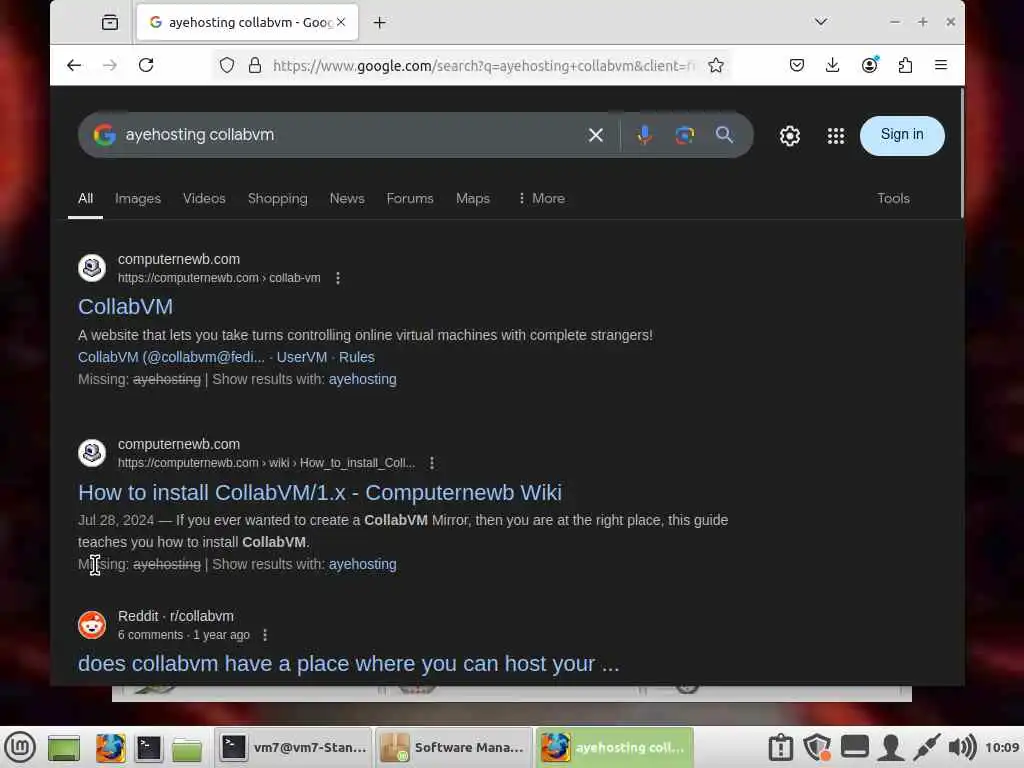Open tracking protection shield icon
The height and width of the screenshot is (768, 1024).
click(227, 65)
